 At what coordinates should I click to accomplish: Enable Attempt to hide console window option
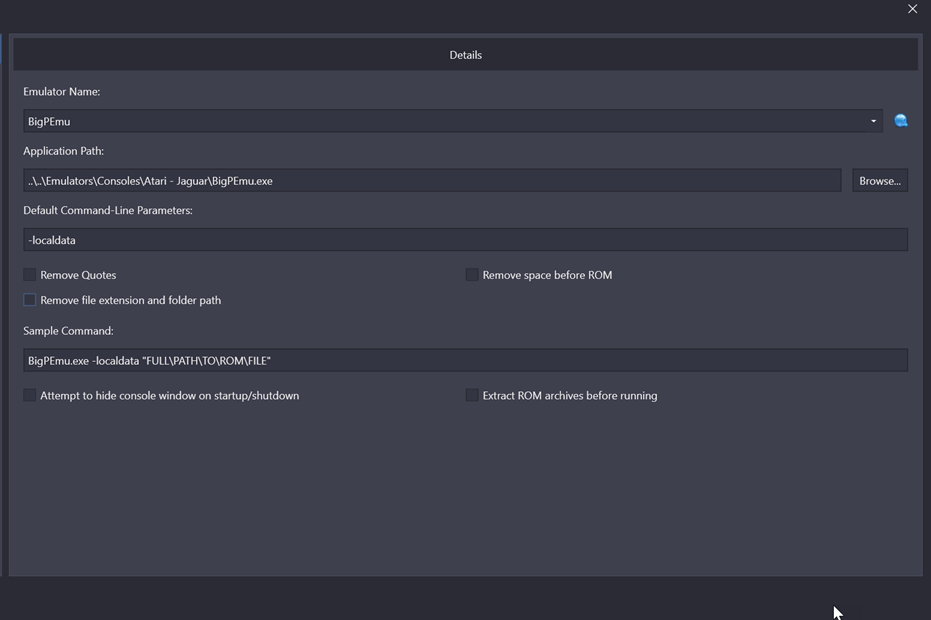[x=30, y=395]
